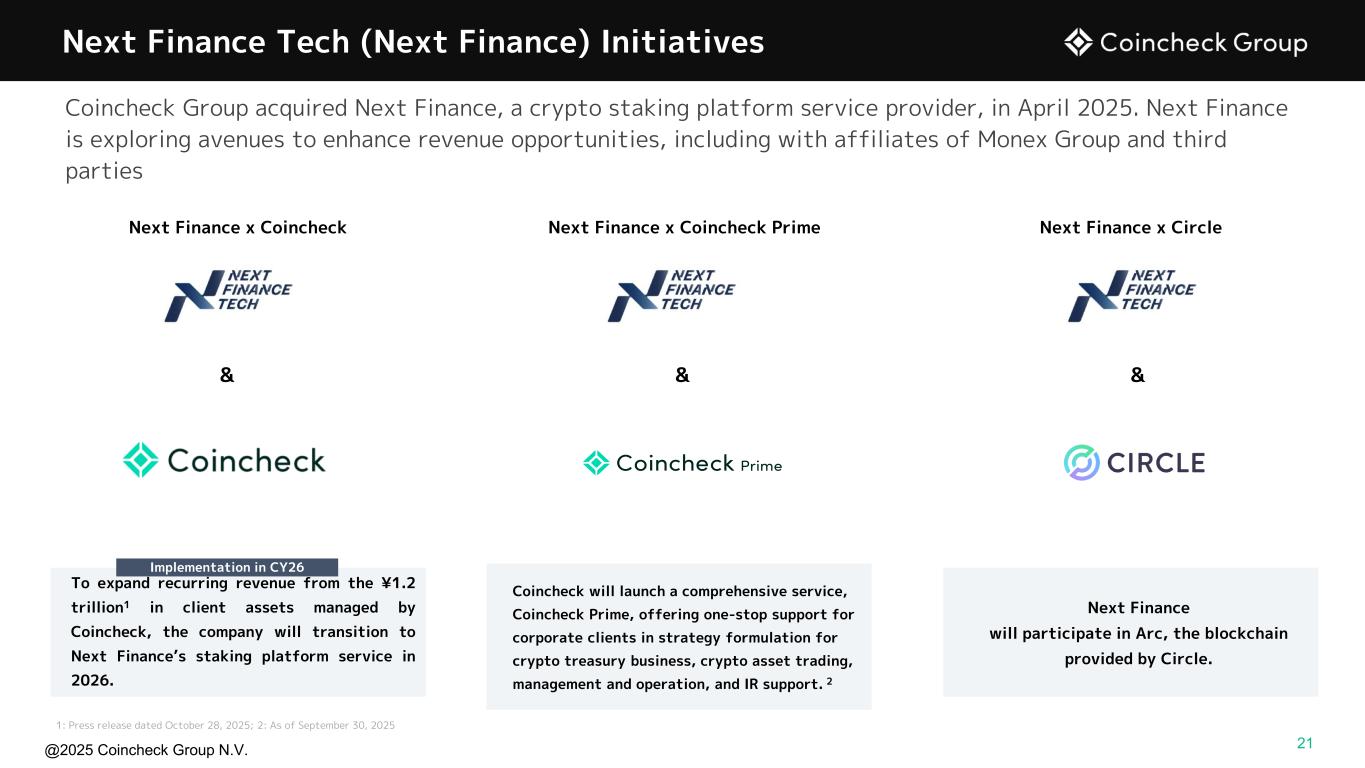Click the Next Finance Tech logo above Coincheck

(228, 295)
